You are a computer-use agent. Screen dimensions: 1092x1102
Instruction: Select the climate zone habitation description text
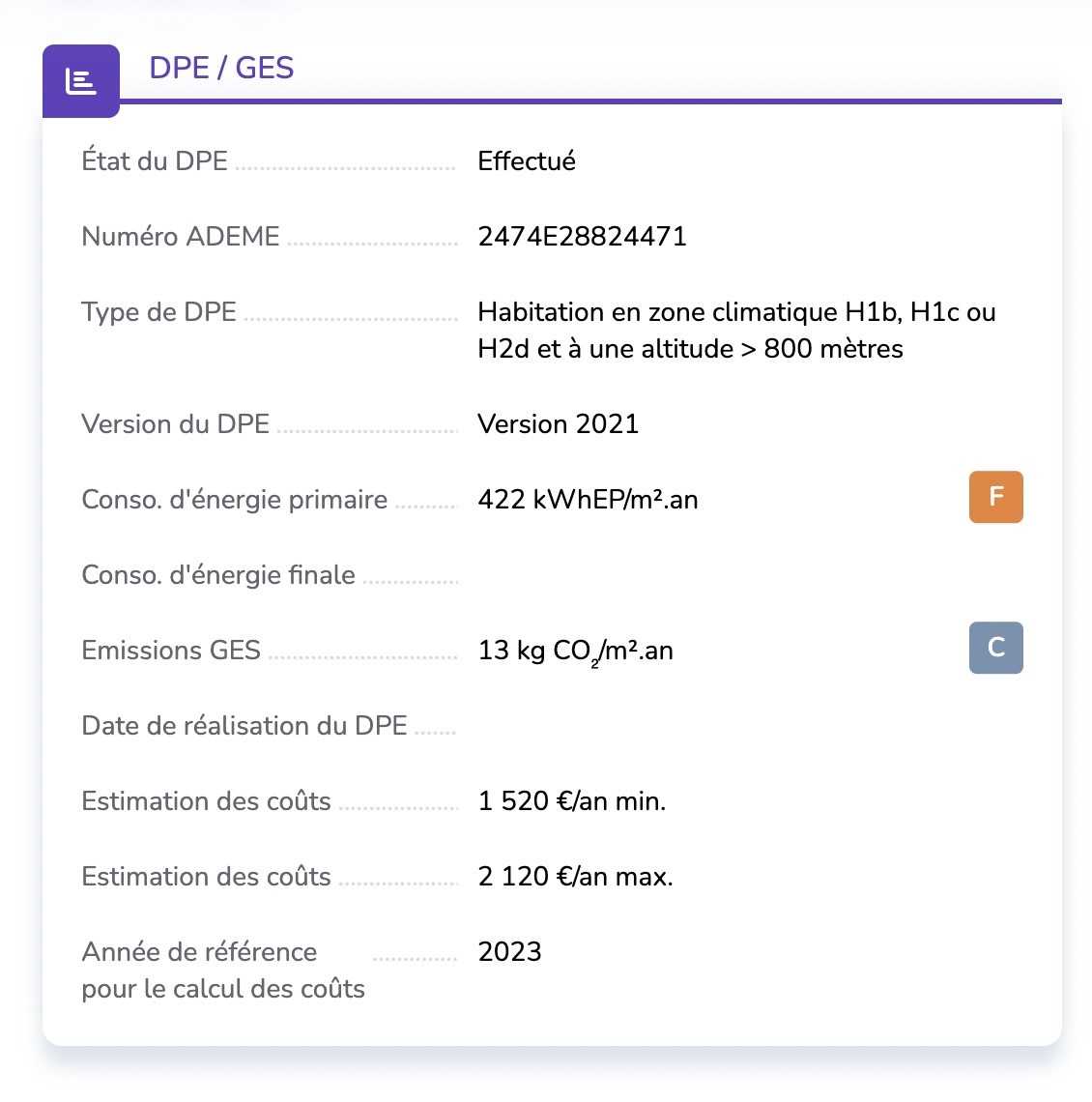click(x=734, y=330)
